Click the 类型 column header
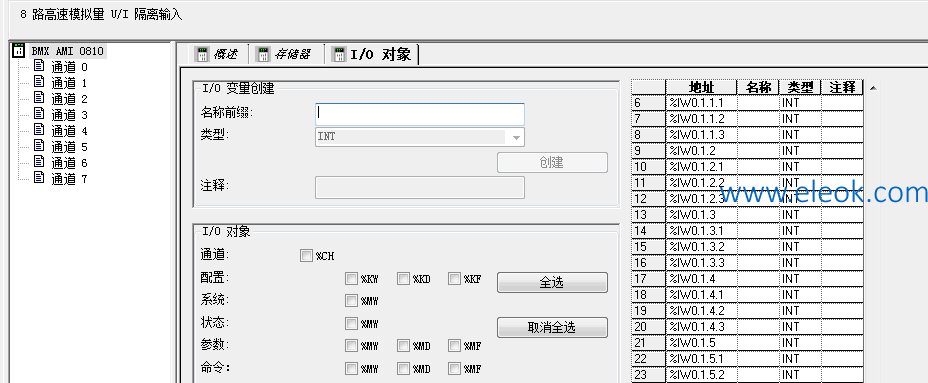928x383 pixels. click(800, 87)
